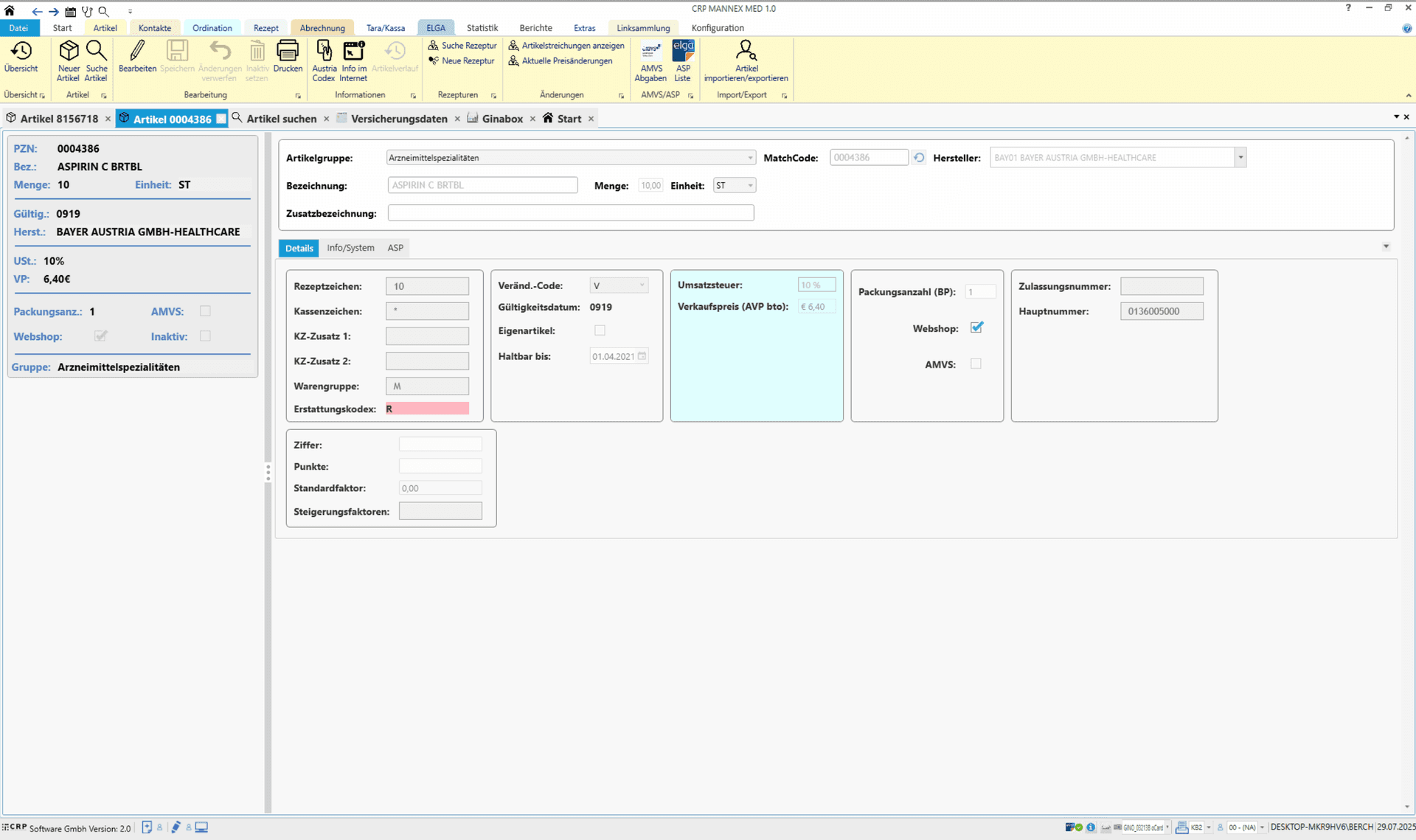Open the Einheit dropdown
Viewport: 1416px width, 840px height.
(750, 186)
